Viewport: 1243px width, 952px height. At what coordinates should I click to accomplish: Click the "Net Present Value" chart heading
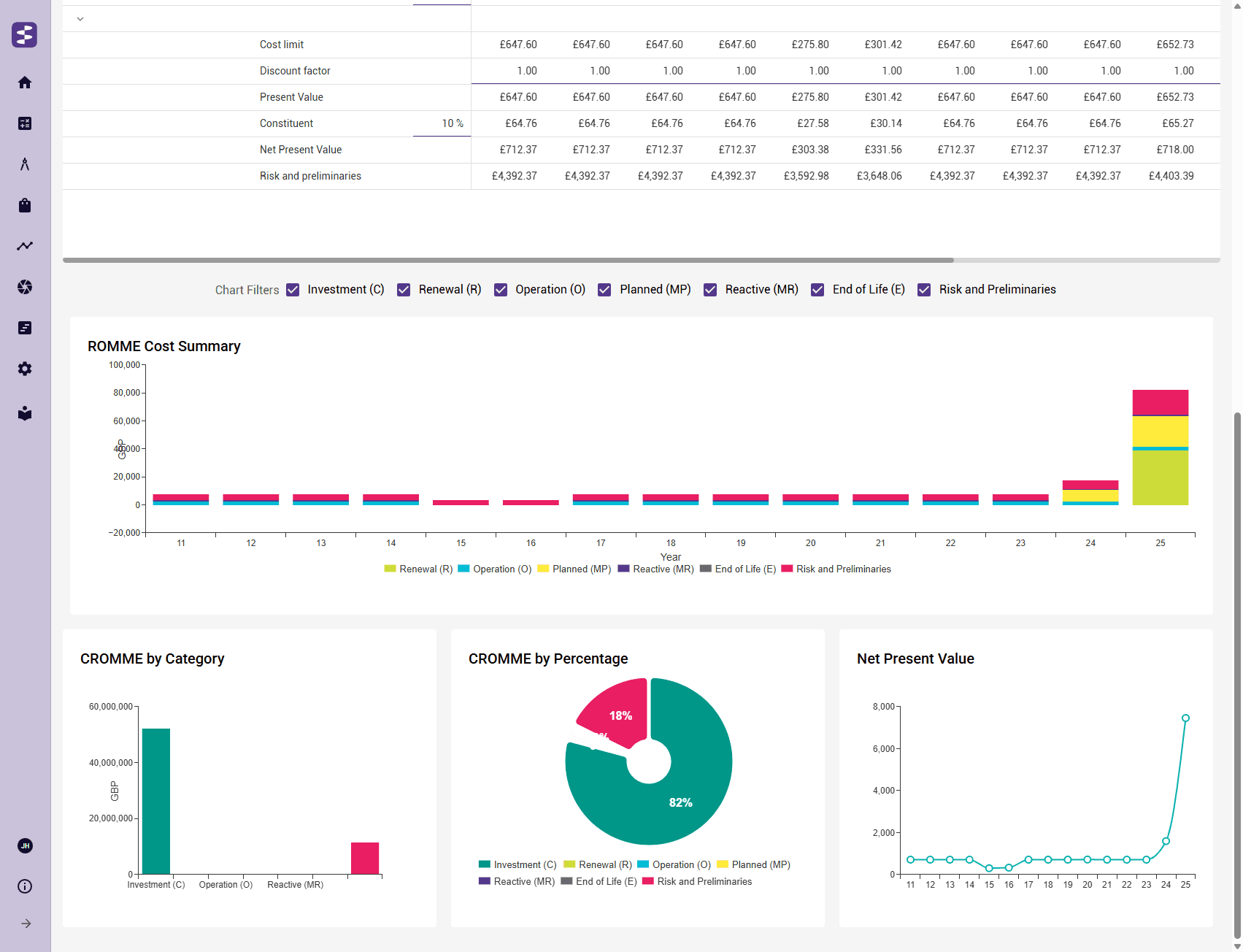(915, 659)
